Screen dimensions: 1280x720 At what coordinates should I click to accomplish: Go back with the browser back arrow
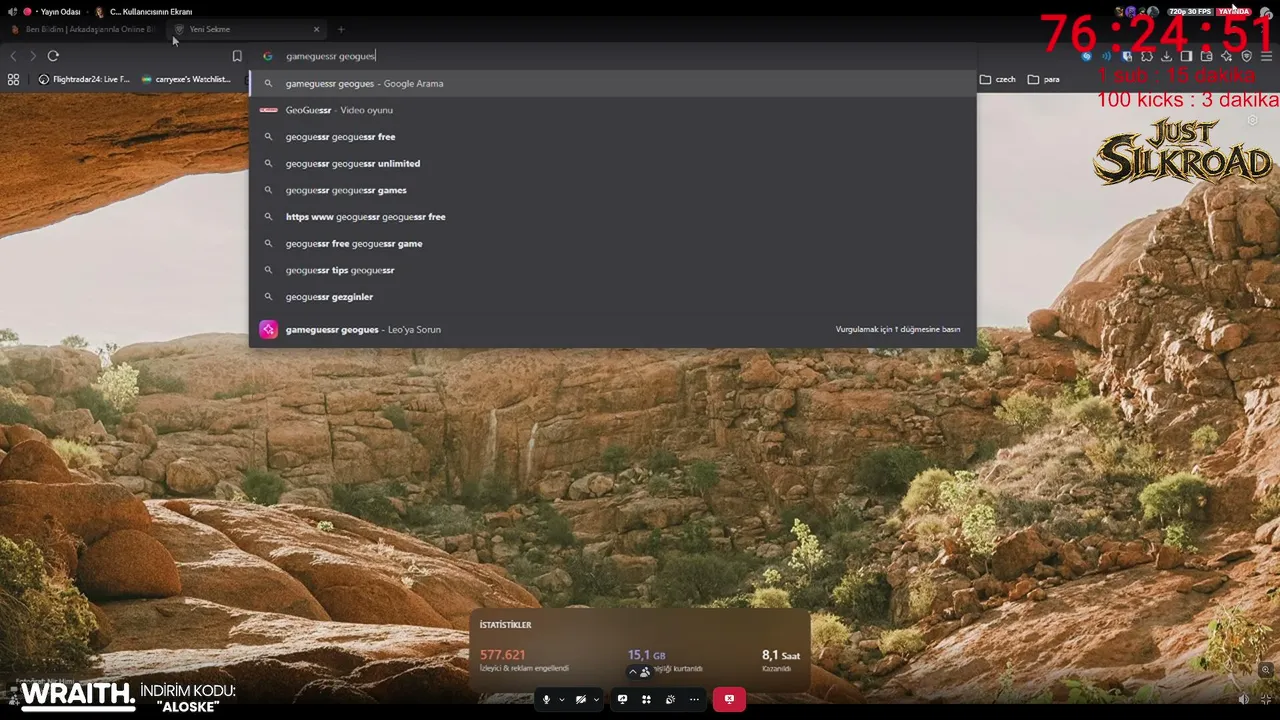point(13,56)
